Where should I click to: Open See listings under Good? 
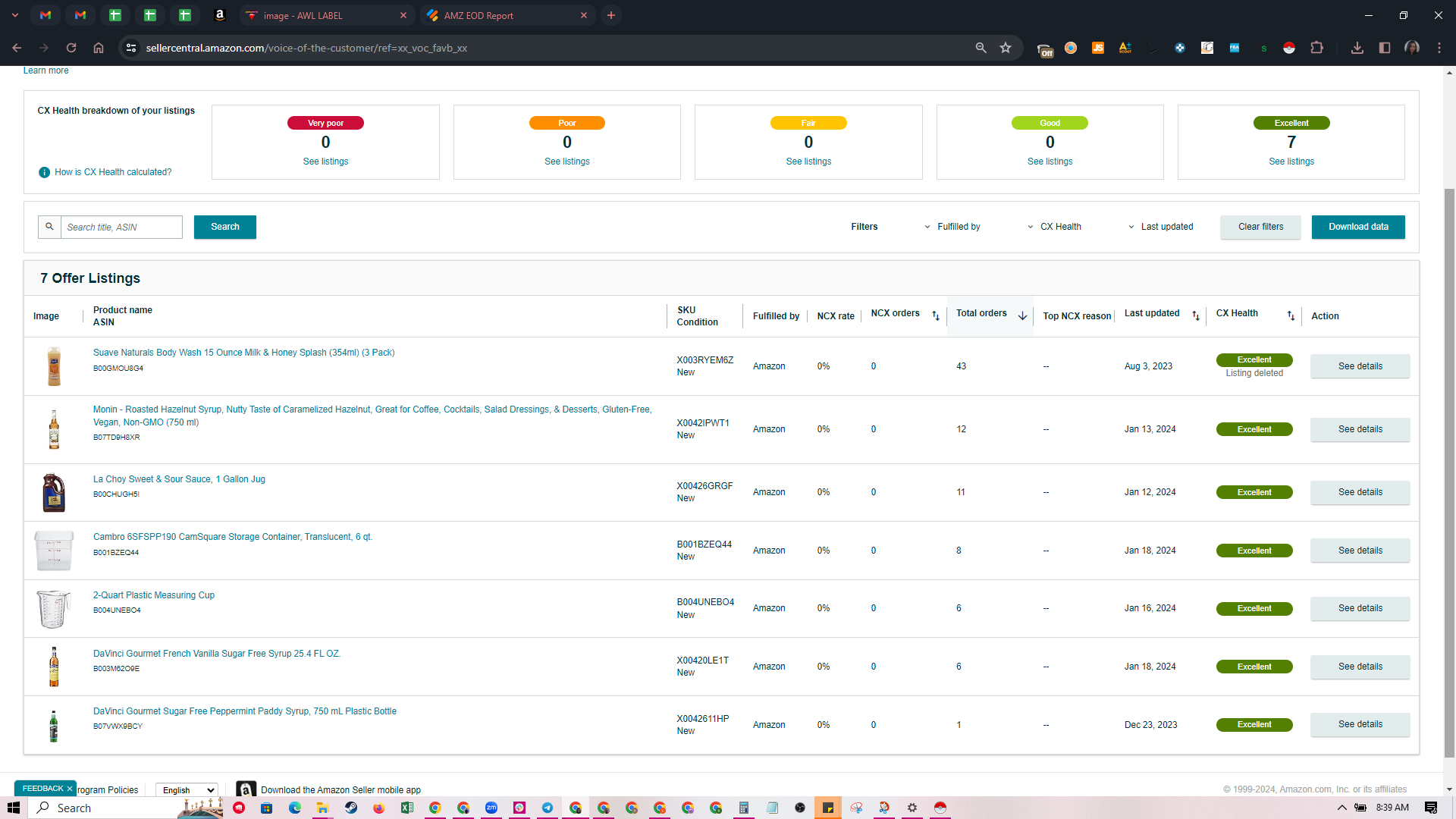click(x=1050, y=162)
